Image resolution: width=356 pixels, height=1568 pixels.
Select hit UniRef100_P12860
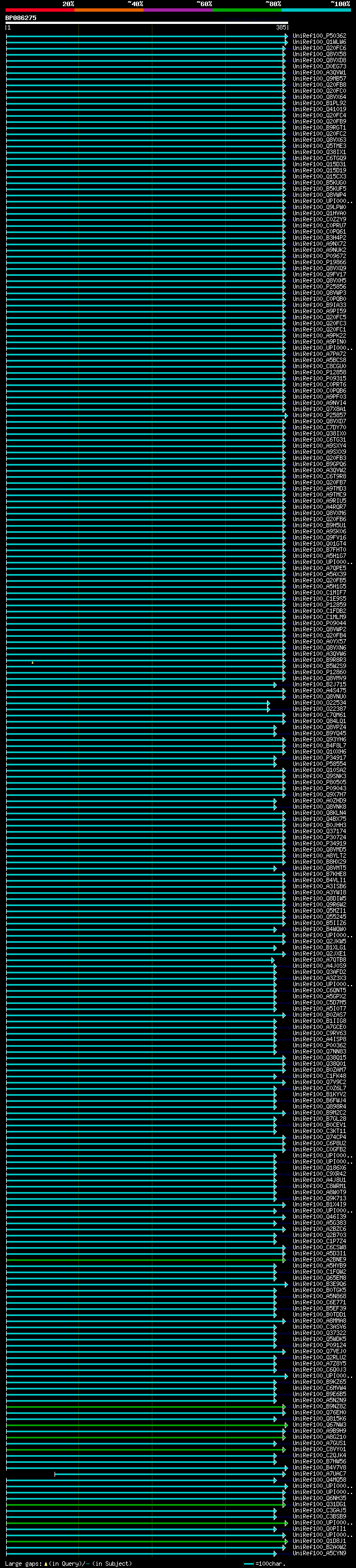tap(319, 672)
